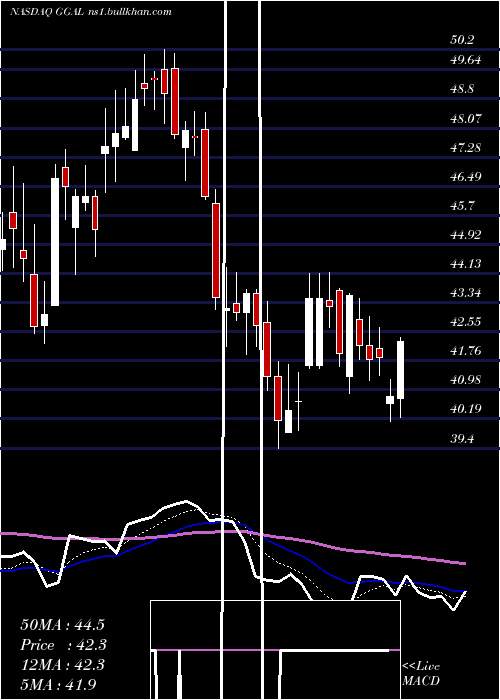Click the 40.19 price axis label
This screenshot has width=500, height=700.
466,408
